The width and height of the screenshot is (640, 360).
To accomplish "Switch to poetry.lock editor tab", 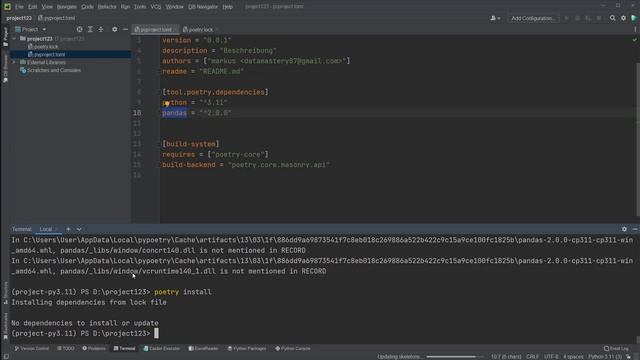I will [198, 29].
